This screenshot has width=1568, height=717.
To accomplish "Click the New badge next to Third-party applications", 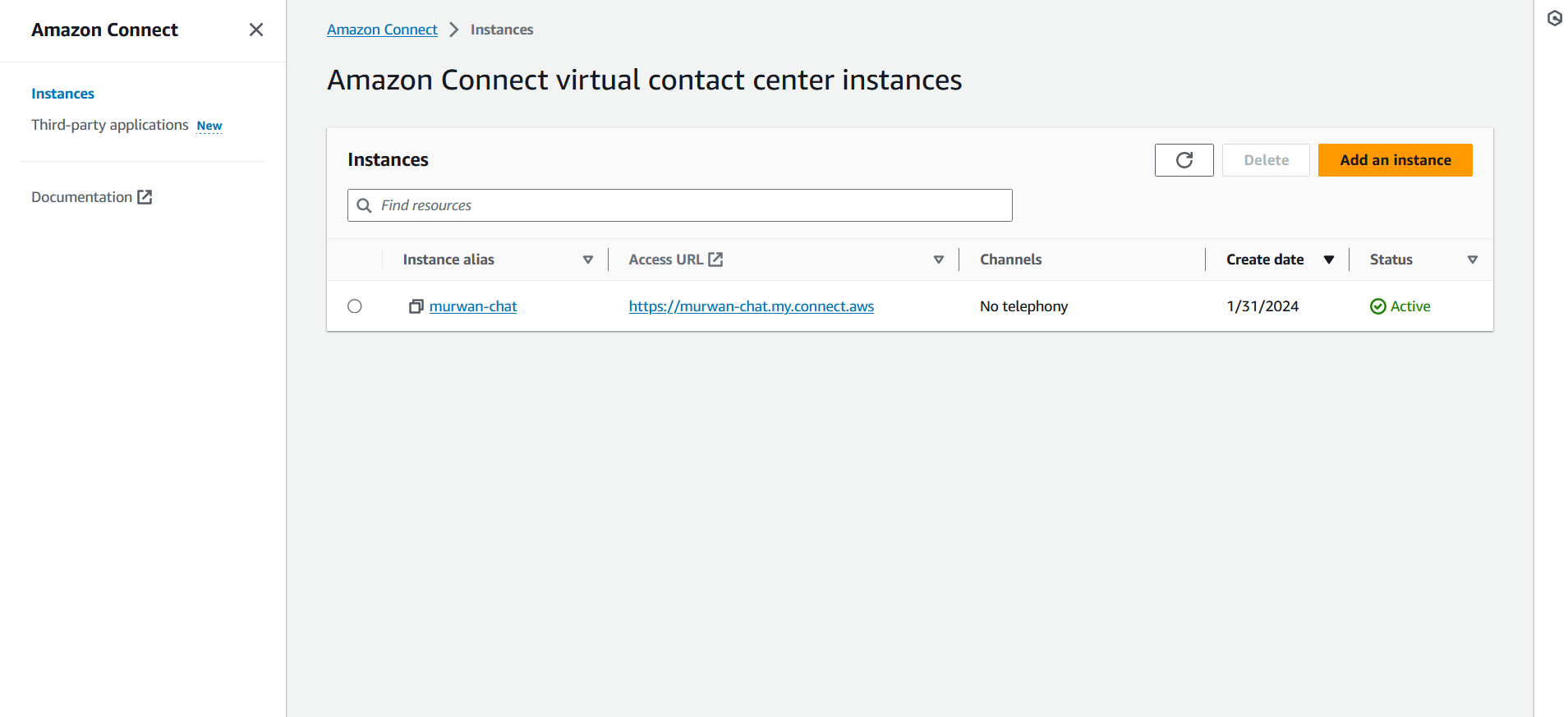I will (209, 126).
